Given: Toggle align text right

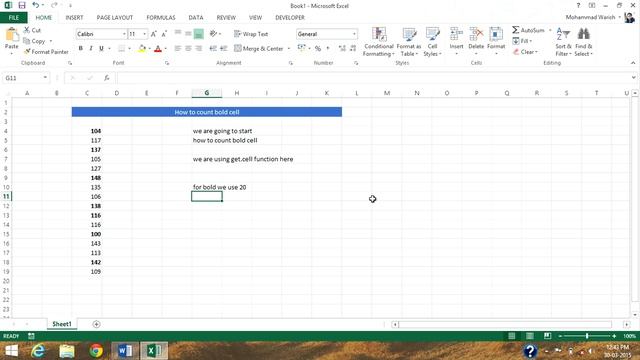Looking at the screenshot, I should coord(199,48).
